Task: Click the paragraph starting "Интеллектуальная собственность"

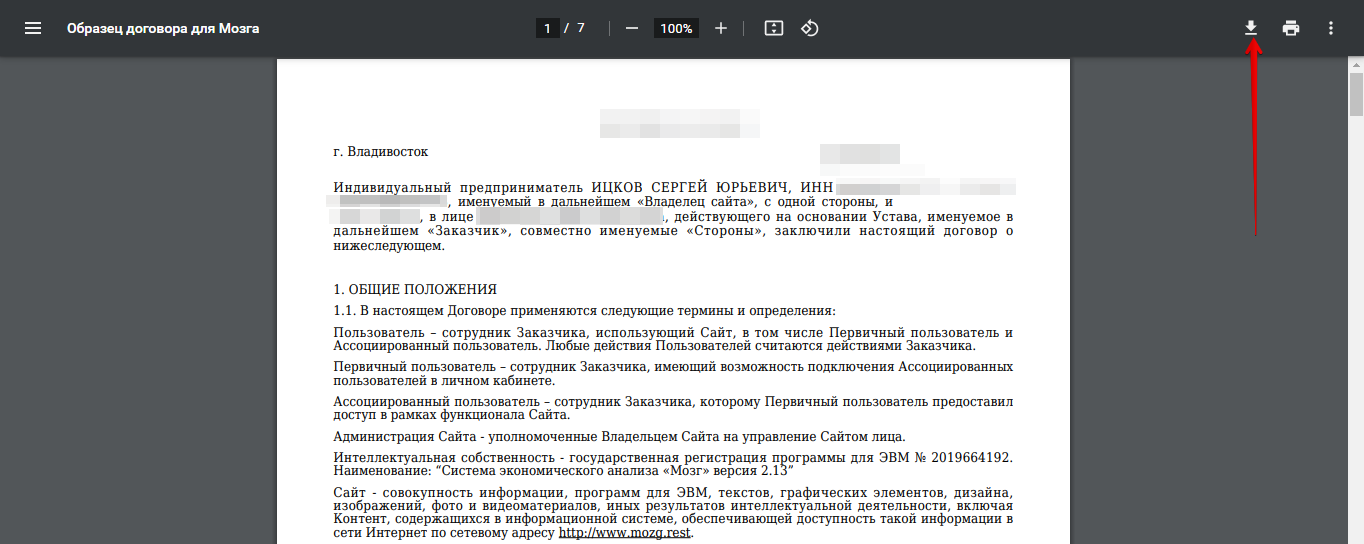Action: pos(673,463)
